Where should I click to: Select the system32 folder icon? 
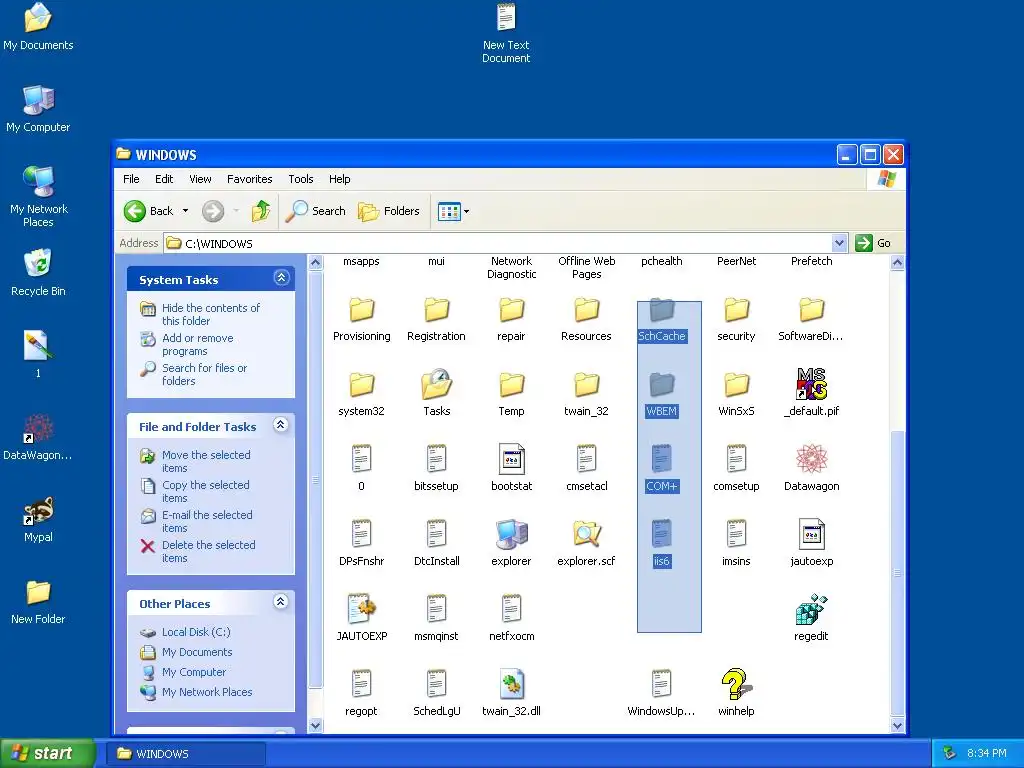click(x=361, y=384)
